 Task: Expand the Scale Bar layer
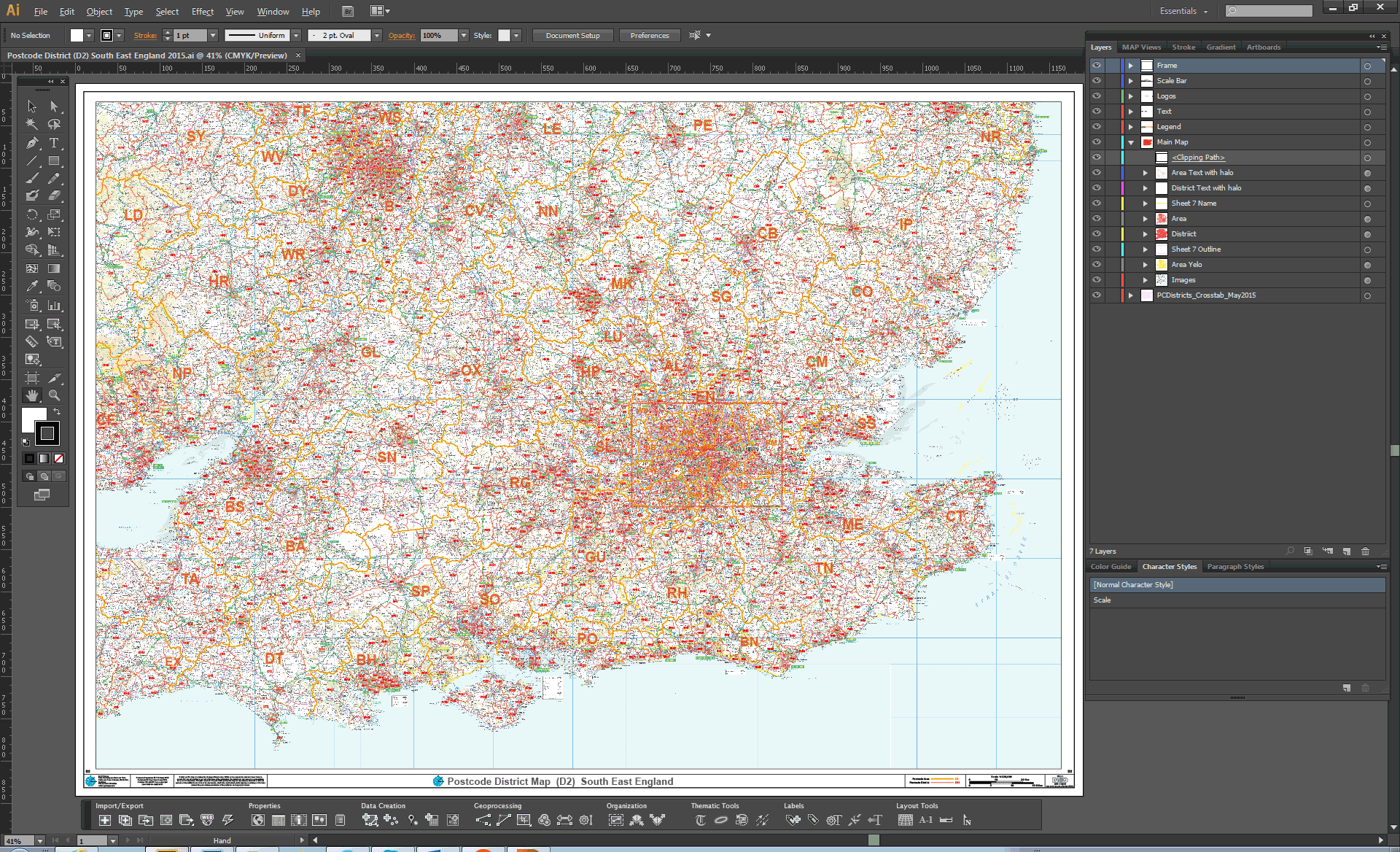1131,81
